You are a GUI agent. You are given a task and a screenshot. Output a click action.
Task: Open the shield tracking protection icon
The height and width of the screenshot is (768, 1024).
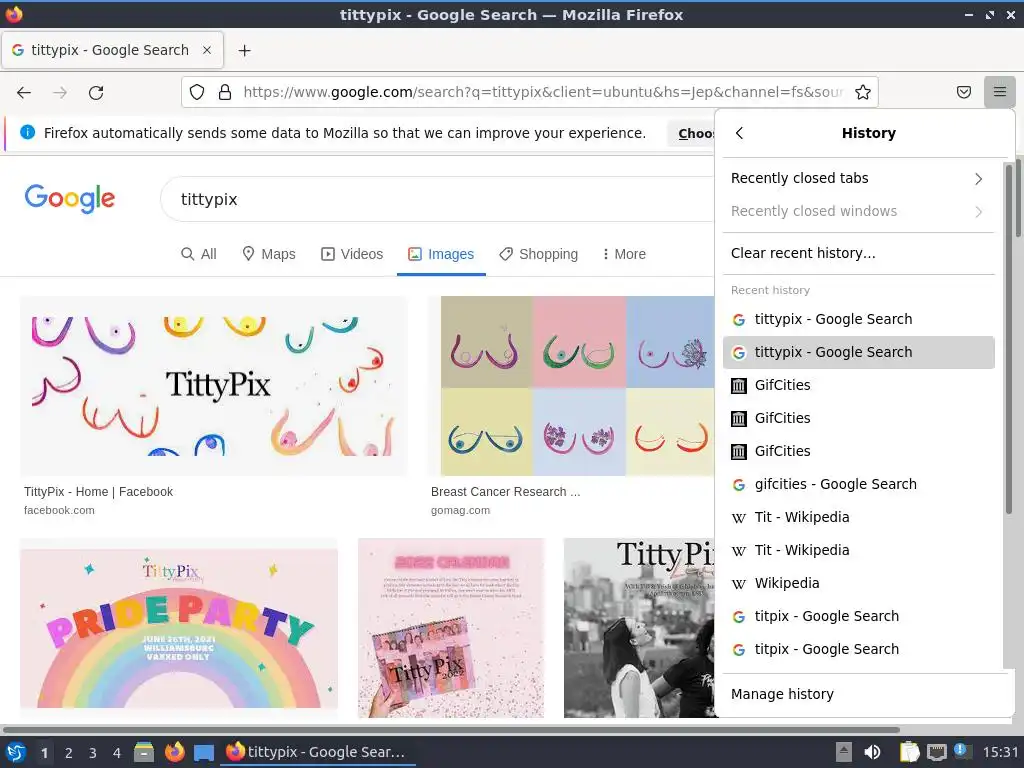coord(197,92)
